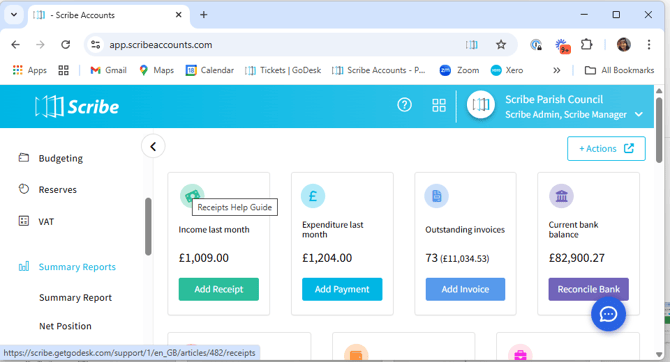Click the browser address bar
Image resolution: width=670 pixels, height=362 pixels.
tap(282, 45)
